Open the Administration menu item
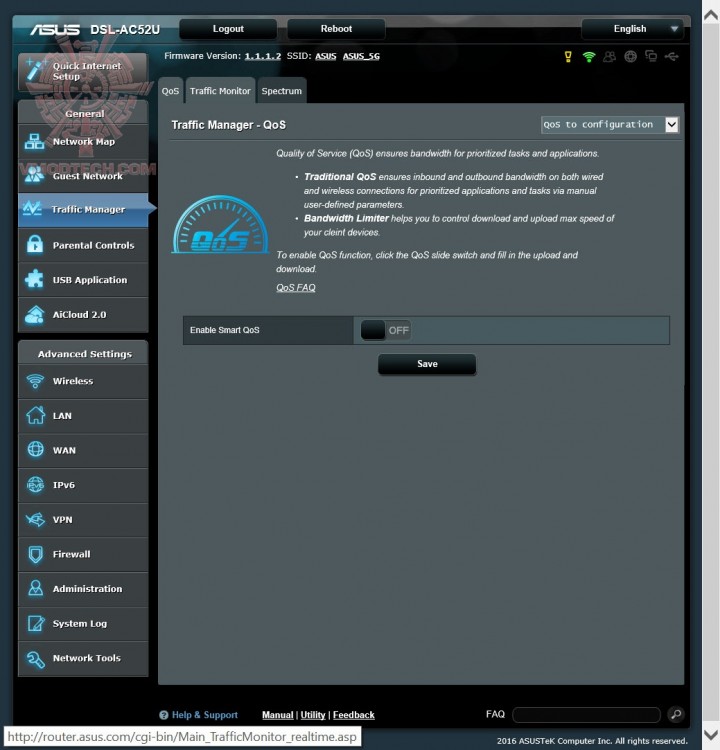 click(83, 589)
